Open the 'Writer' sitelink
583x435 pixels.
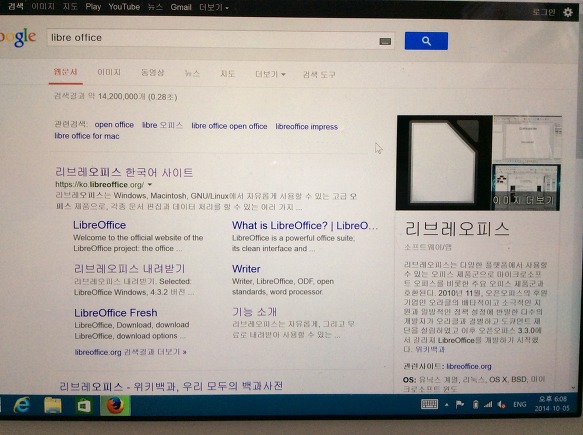pyautogui.click(x=246, y=269)
